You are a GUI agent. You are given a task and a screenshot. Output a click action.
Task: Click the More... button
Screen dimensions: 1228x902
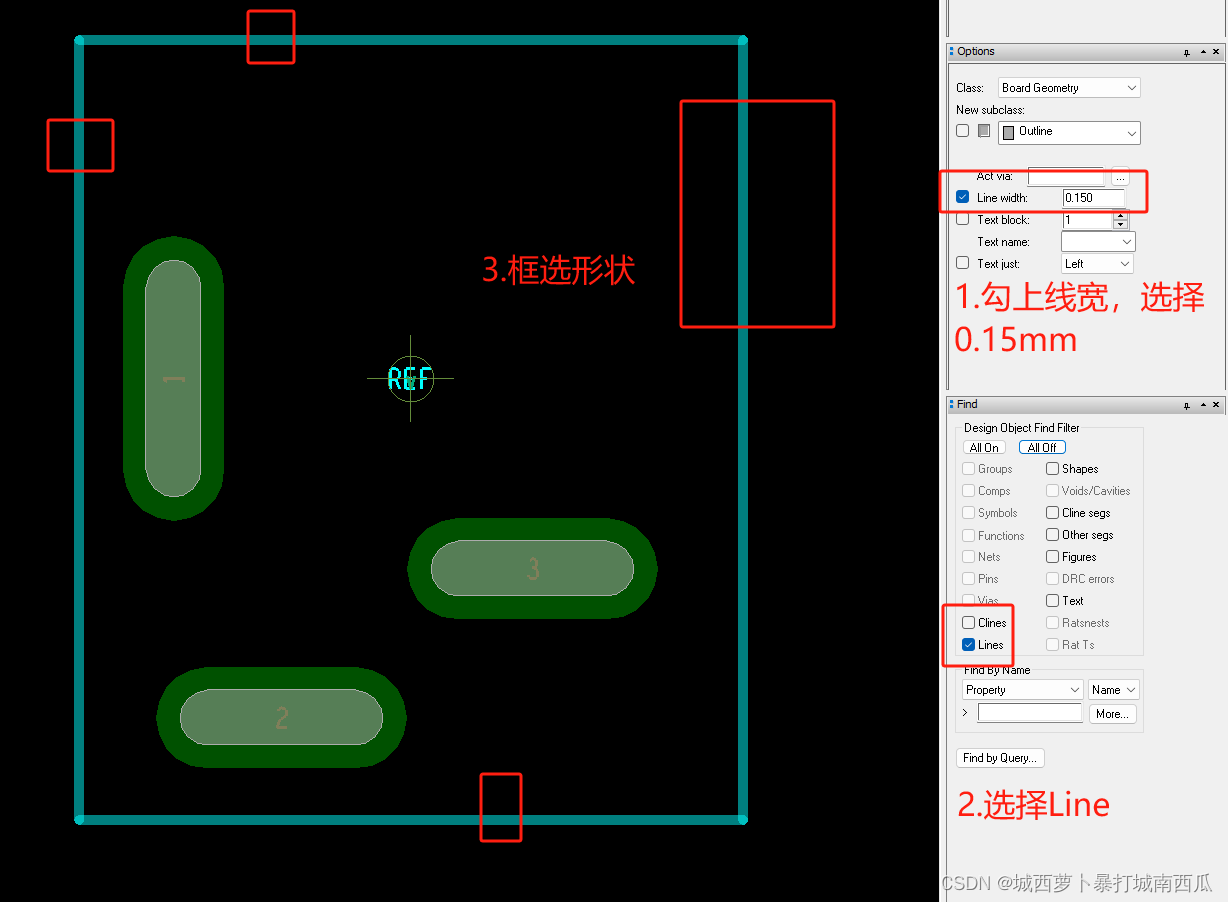click(x=1112, y=714)
